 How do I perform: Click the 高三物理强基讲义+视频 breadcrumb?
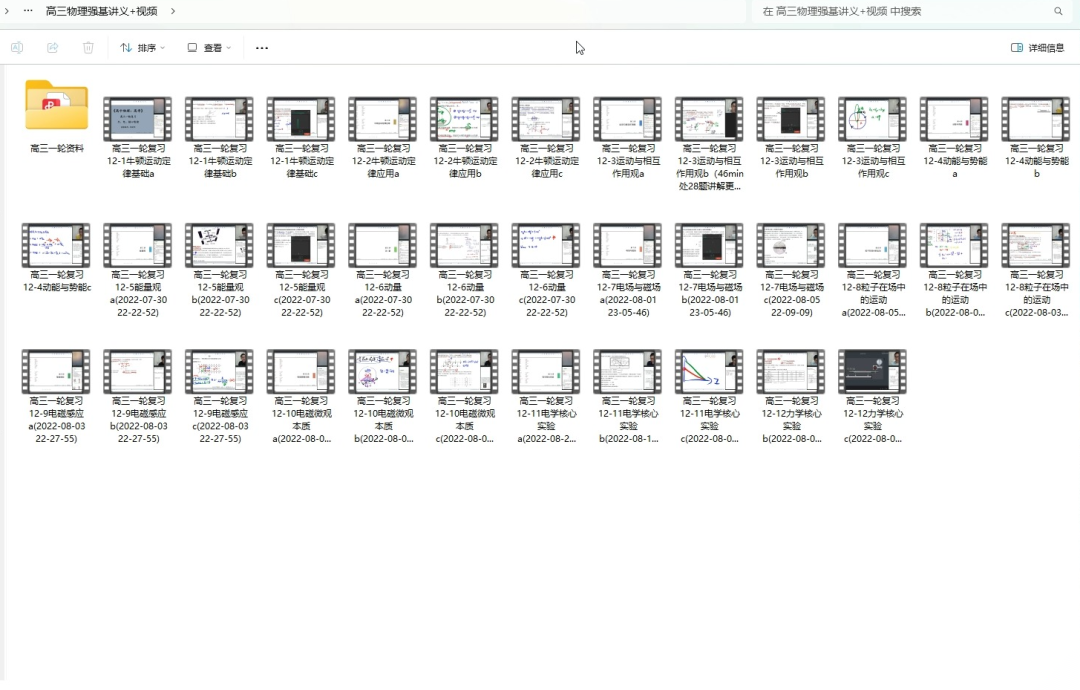[x=101, y=11]
